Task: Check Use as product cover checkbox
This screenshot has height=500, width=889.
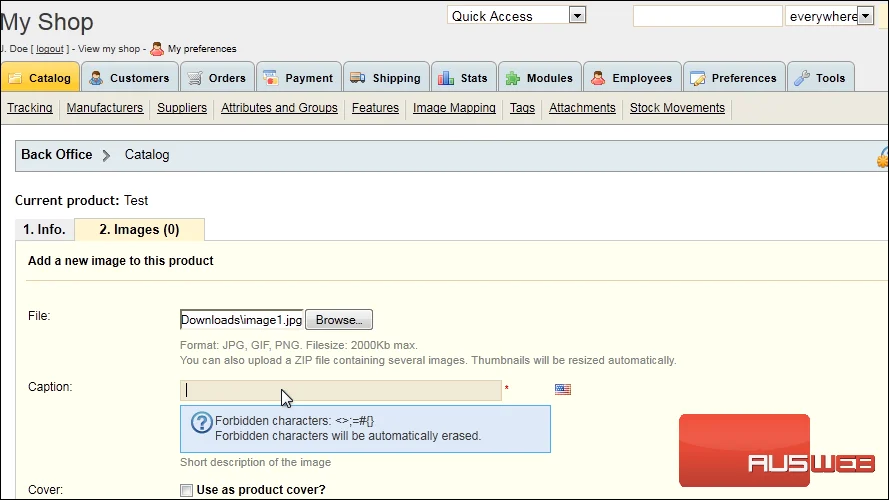Action: point(186,490)
